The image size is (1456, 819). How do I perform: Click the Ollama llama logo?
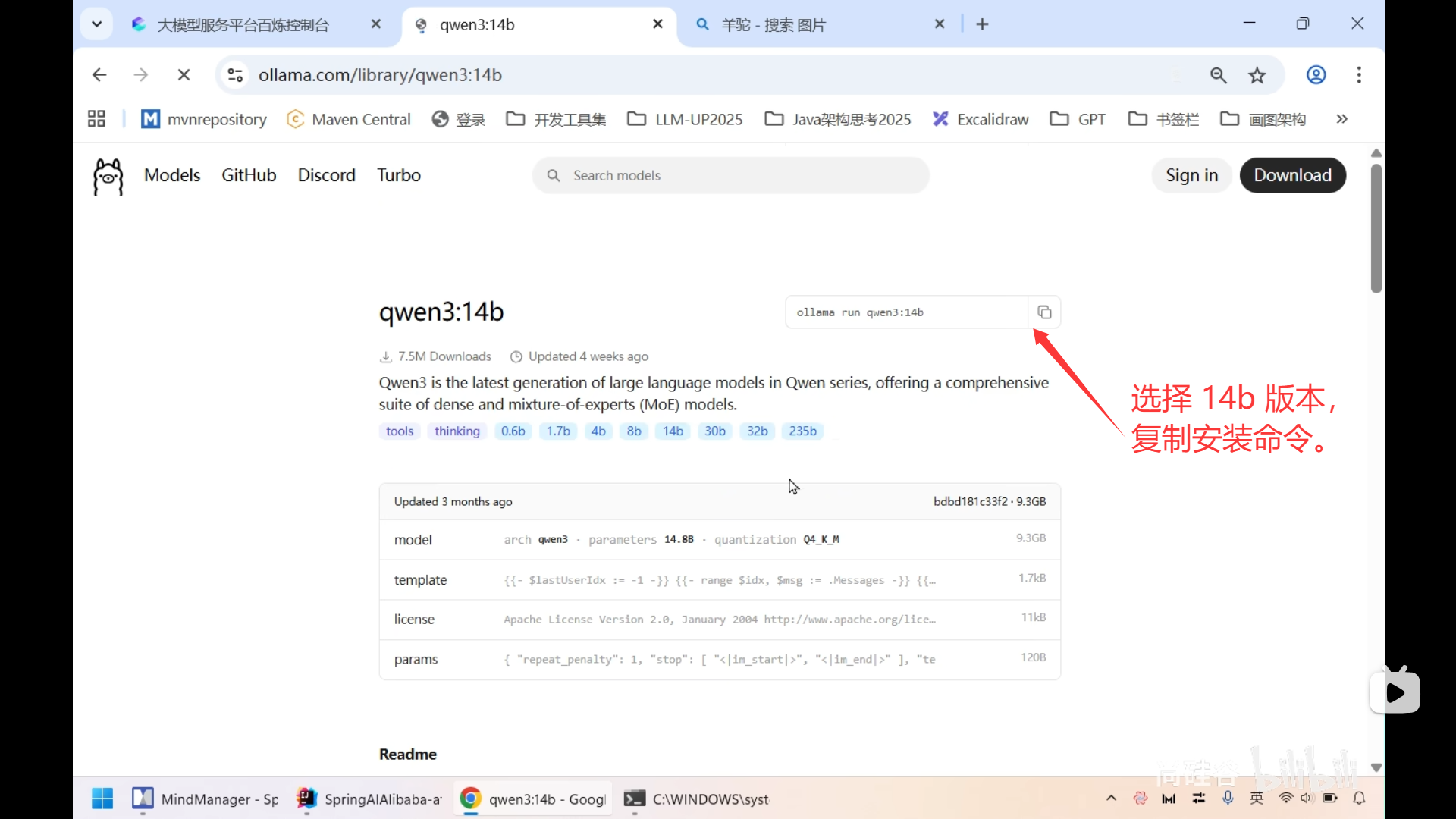[108, 176]
